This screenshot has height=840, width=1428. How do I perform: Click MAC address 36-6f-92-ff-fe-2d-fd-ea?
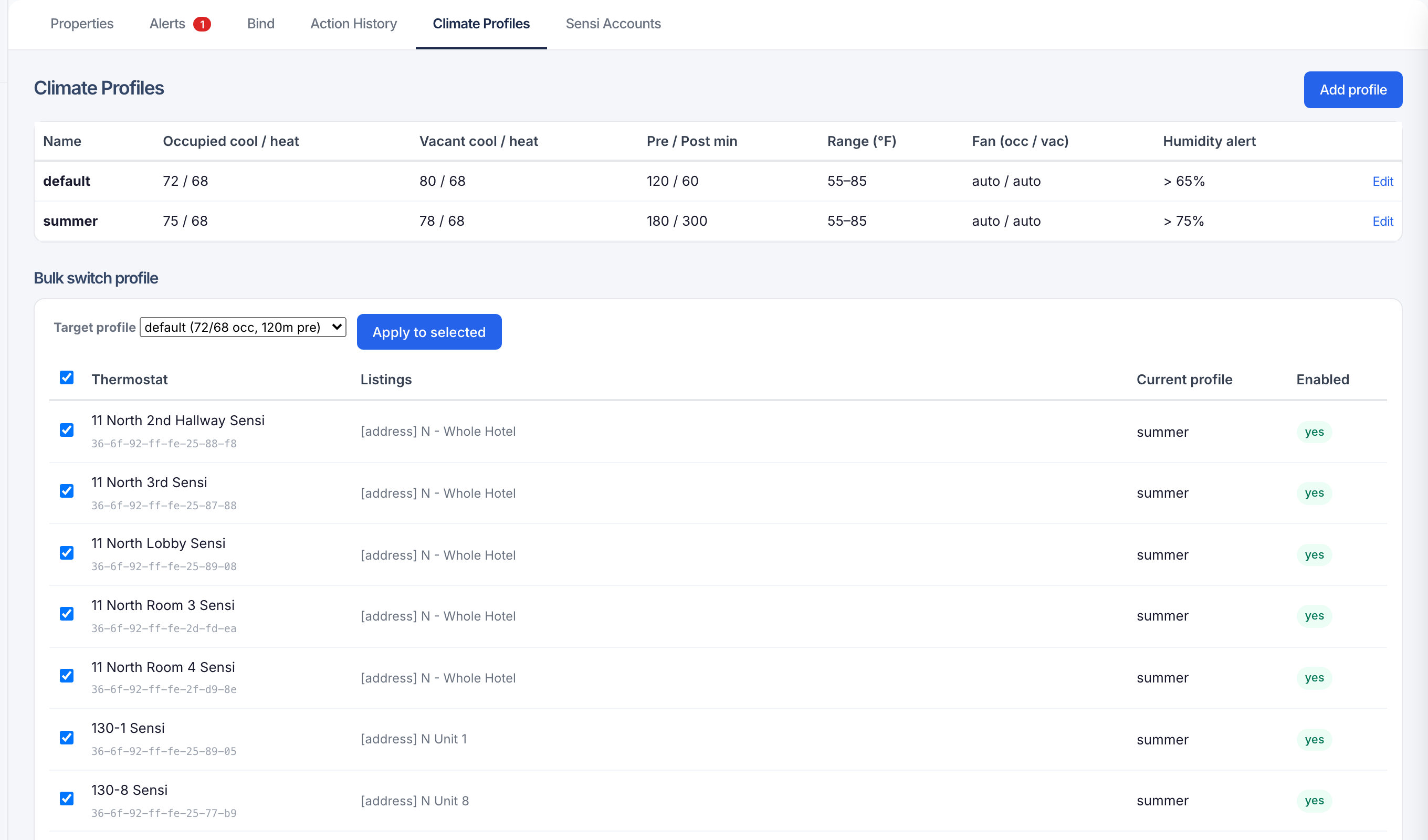coord(164,628)
